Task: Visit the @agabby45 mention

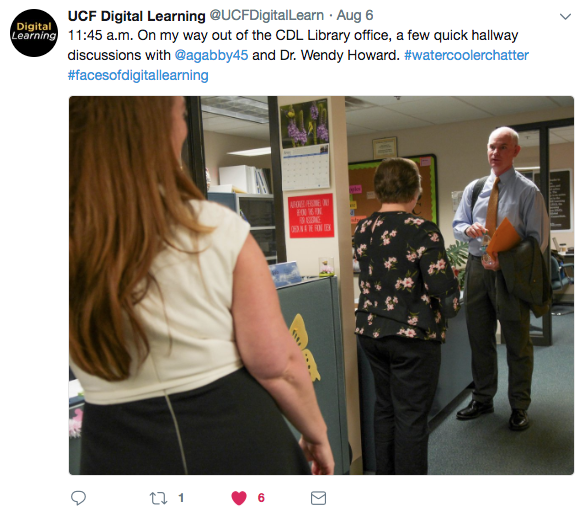Action: pos(211,55)
